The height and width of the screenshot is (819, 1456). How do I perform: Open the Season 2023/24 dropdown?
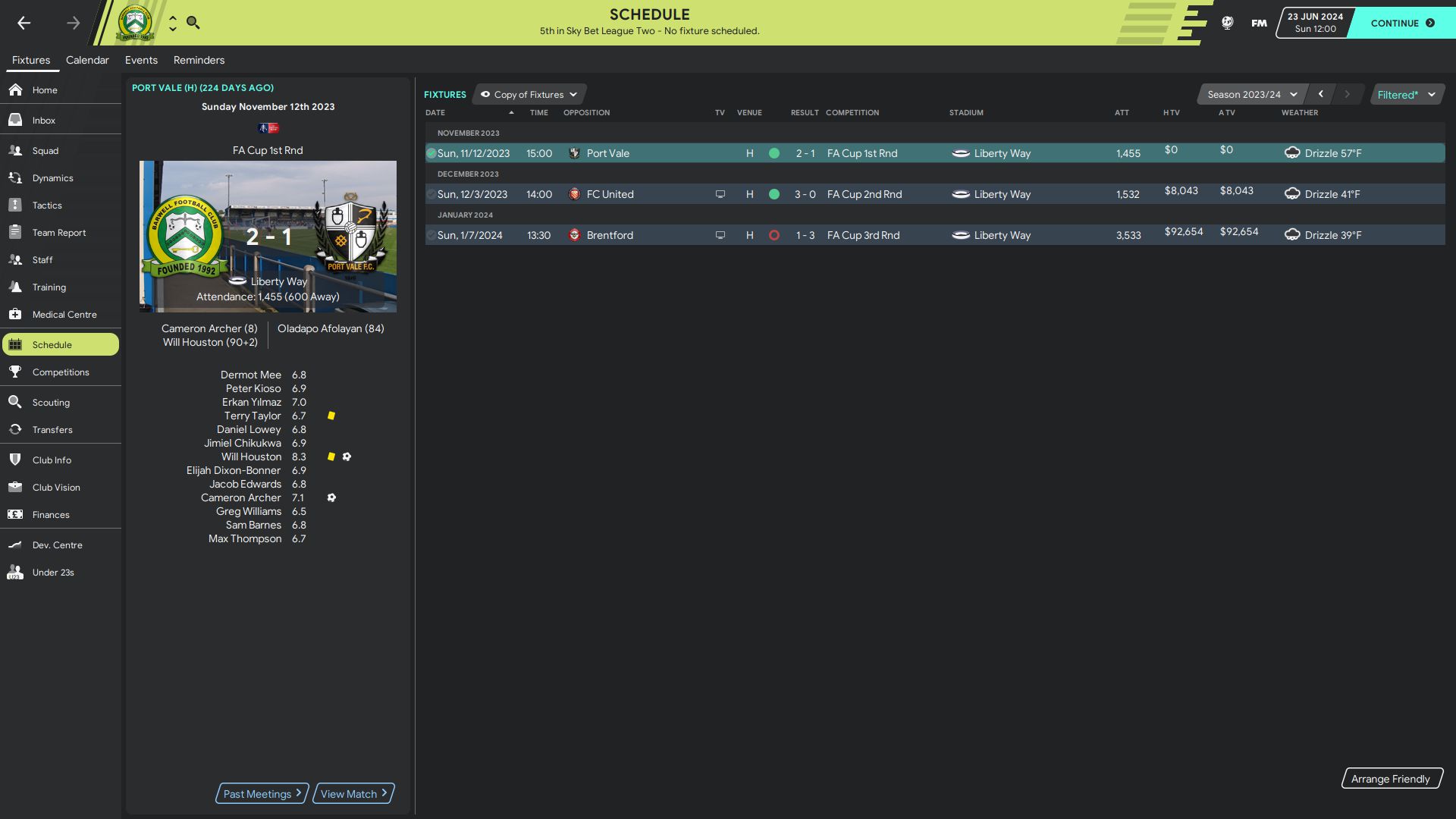point(1252,94)
